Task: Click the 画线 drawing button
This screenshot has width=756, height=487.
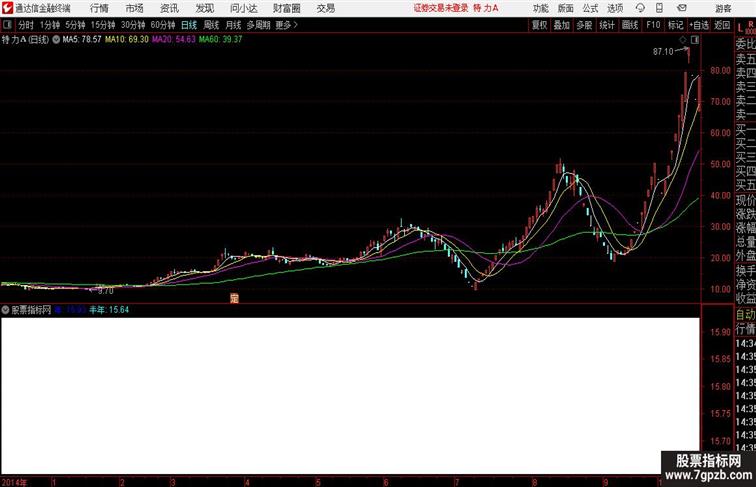Action: coord(630,25)
